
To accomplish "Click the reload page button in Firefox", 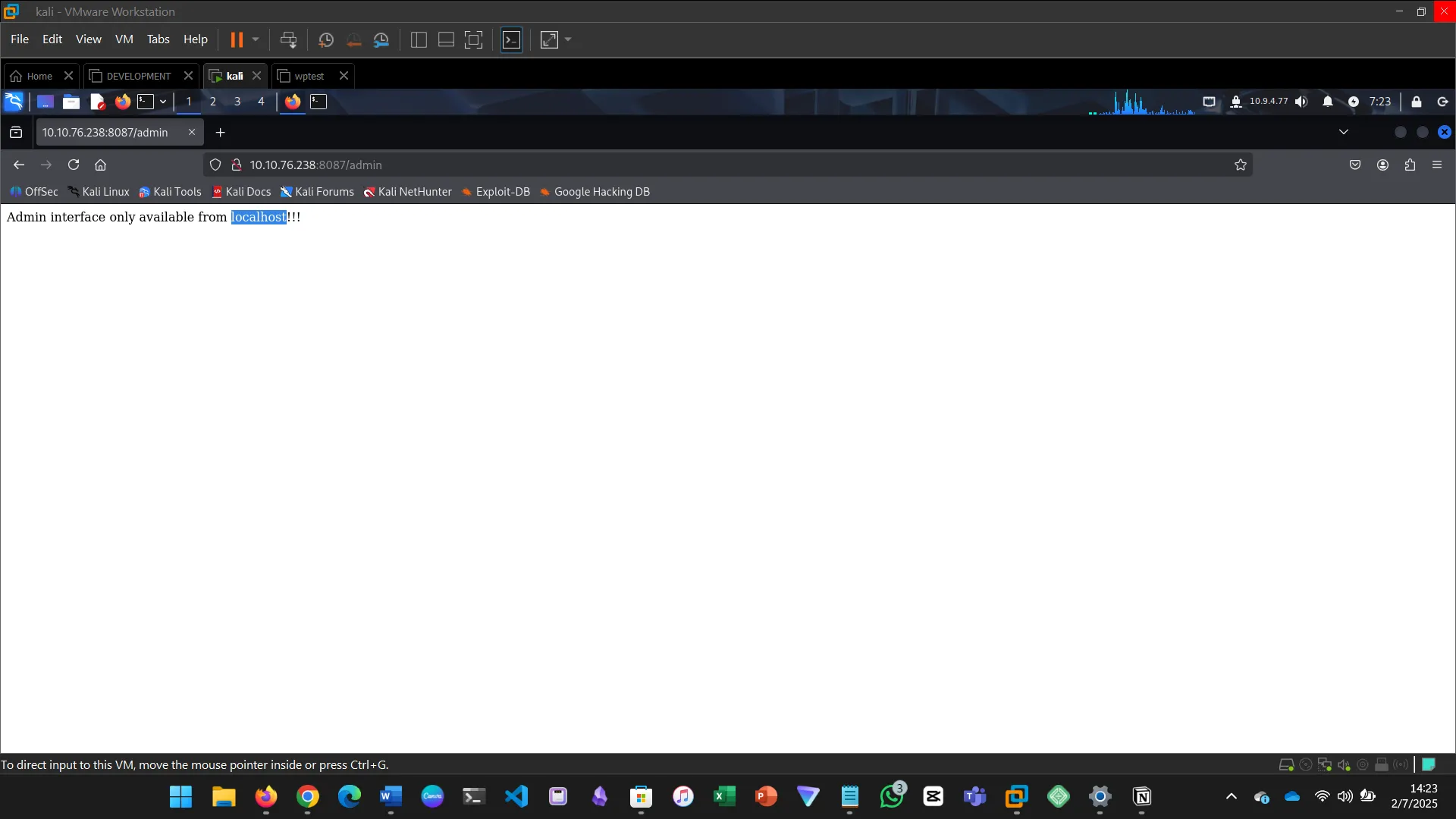I will 74,165.
